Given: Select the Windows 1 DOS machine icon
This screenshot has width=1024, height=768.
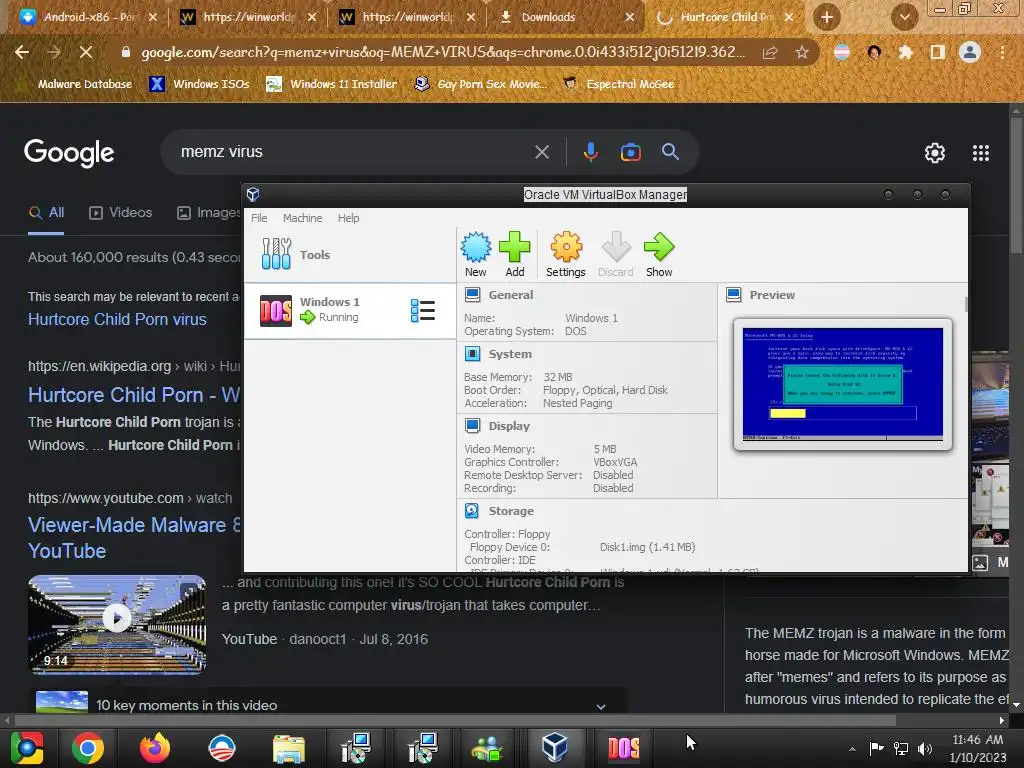Looking at the screenshot, I should [x=276, y=310].
